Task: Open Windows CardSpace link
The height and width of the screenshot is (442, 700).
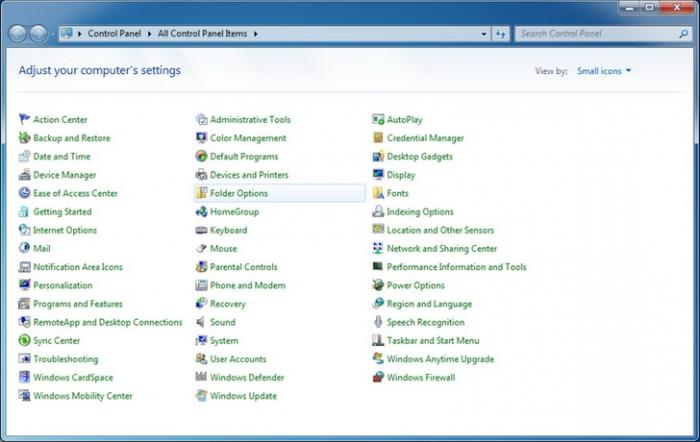Action: [73, 377]
